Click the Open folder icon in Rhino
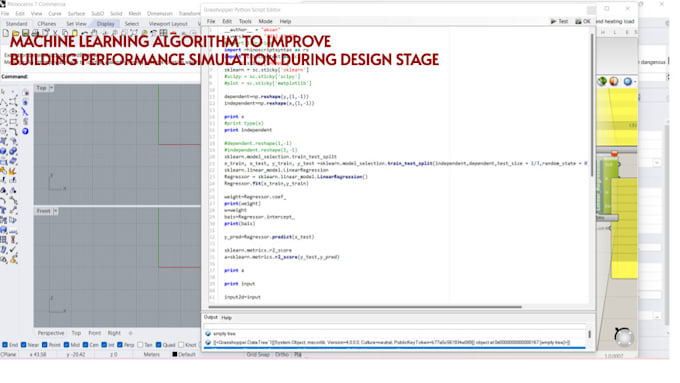The height and width of the screenshot is (383, 680). [16, 33]
